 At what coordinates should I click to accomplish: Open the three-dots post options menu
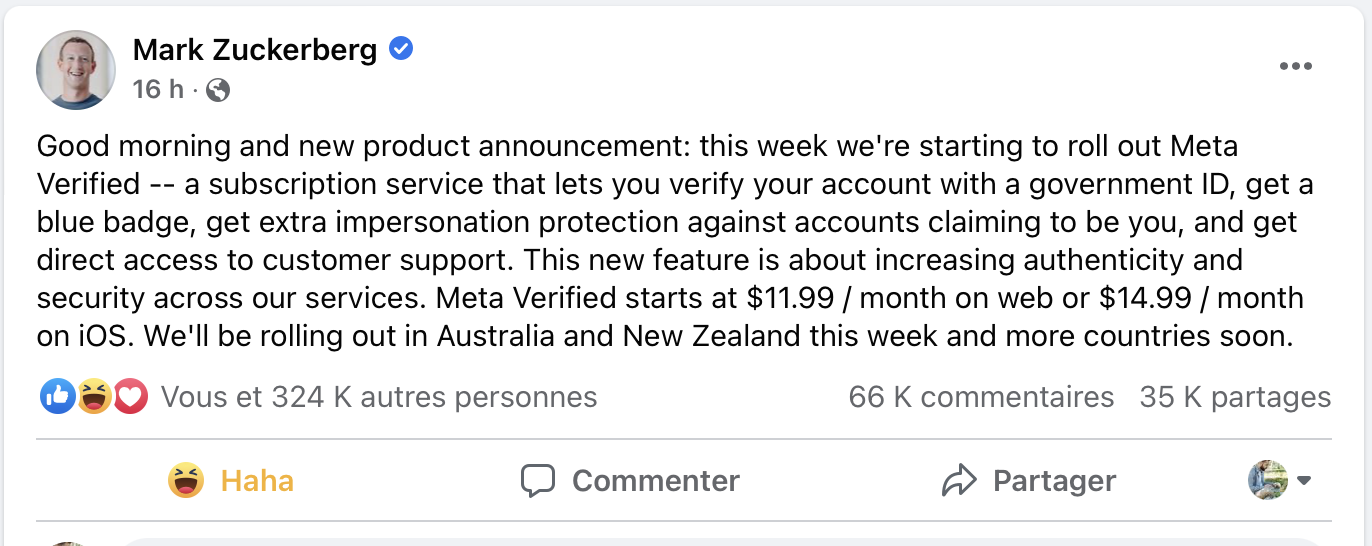[x=1295, y=67]
